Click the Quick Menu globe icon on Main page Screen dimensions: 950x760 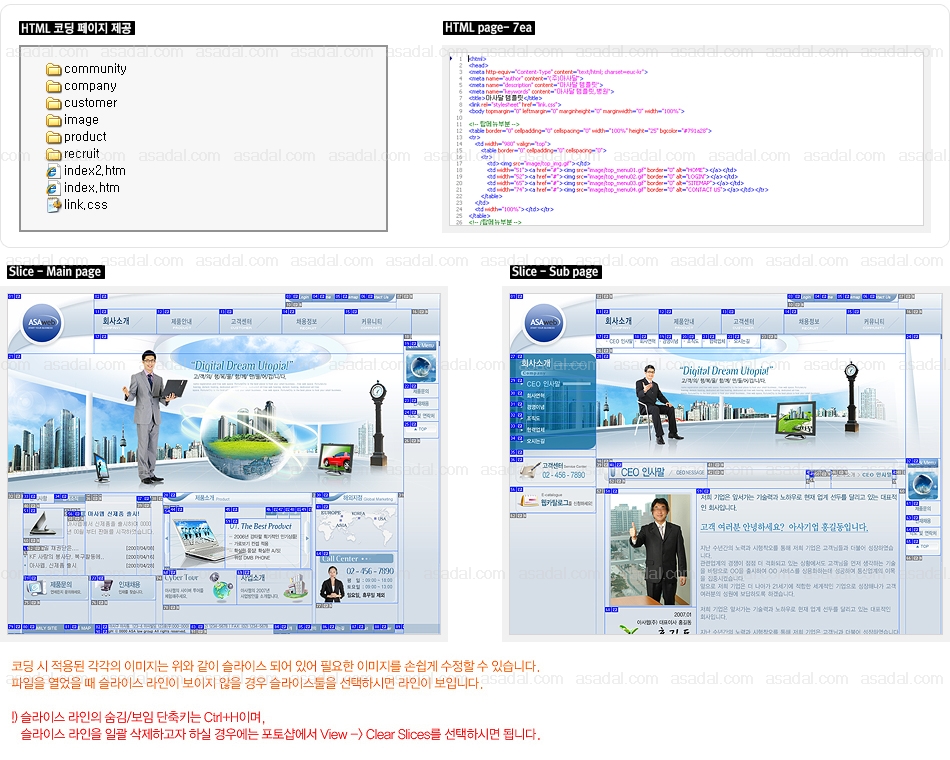point(420,367)
